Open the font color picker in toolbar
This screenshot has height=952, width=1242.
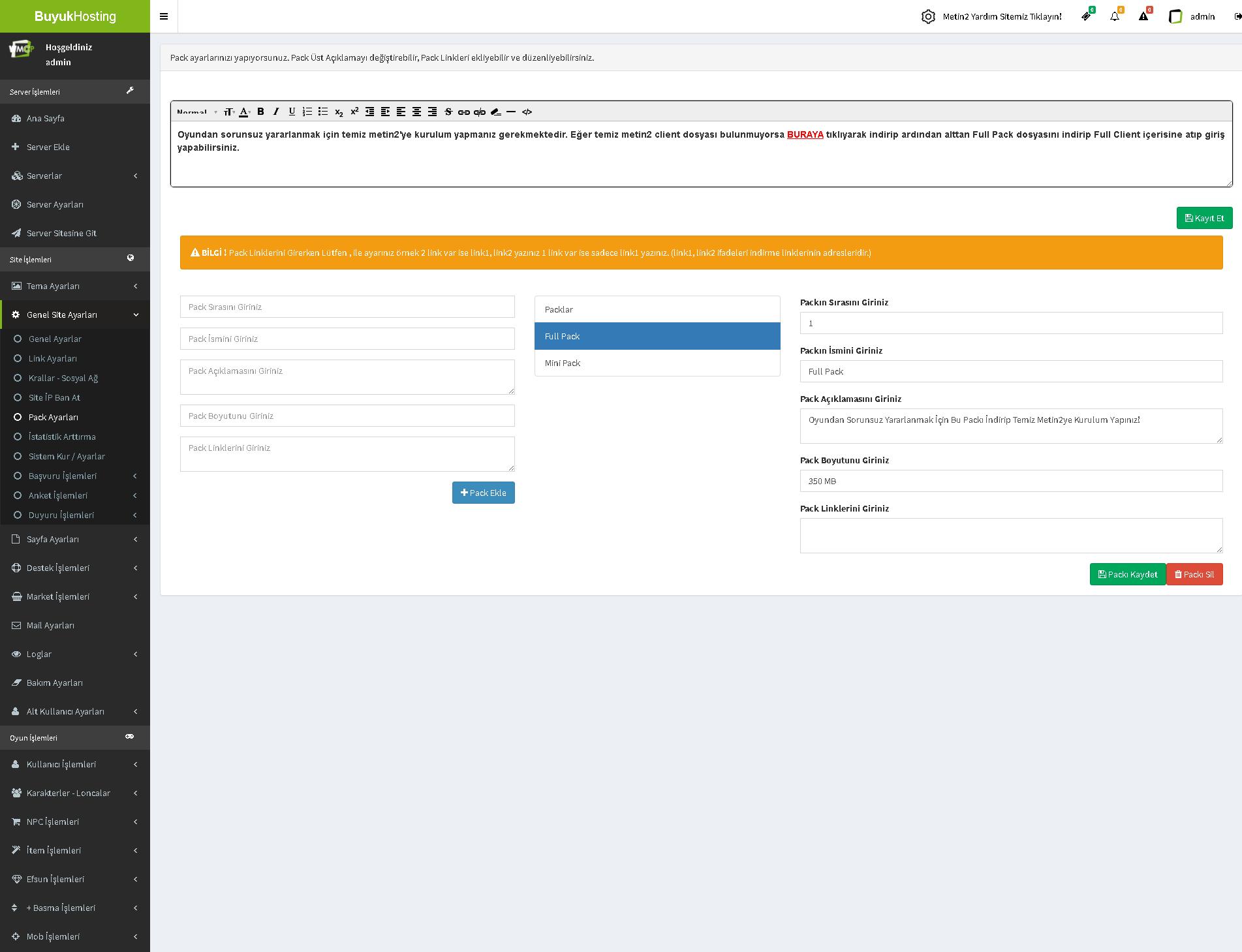tap(244, 112)
